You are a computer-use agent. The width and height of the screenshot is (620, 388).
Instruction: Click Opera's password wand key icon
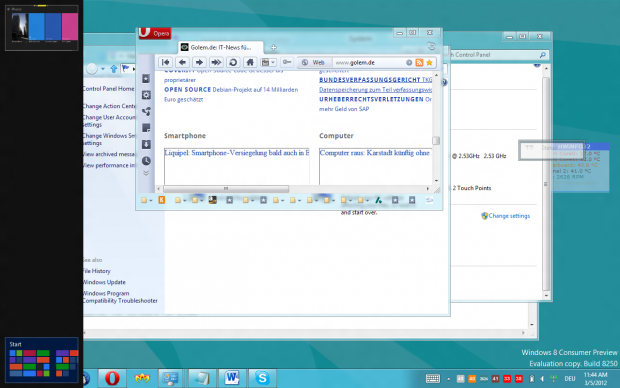[287, 62]
